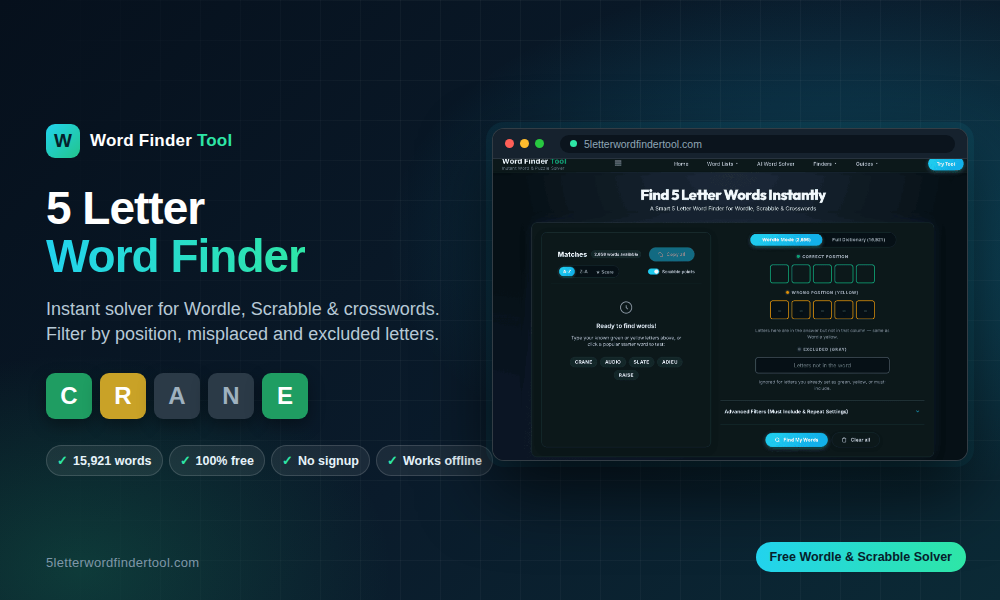Choose the AUDIO starter word chip

pyautogui.click(x=613, y=362)
